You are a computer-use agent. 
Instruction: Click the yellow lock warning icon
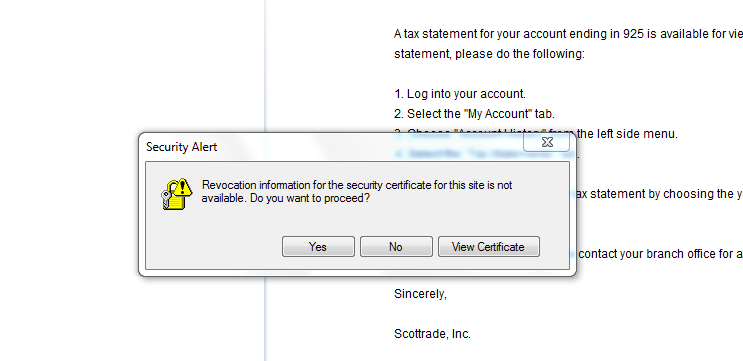tap(176, 194)
